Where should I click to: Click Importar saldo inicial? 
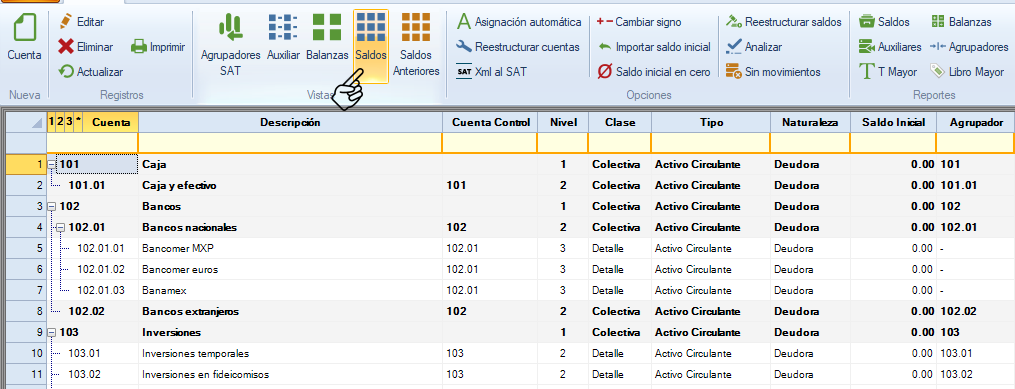click(x=654, y=47)
